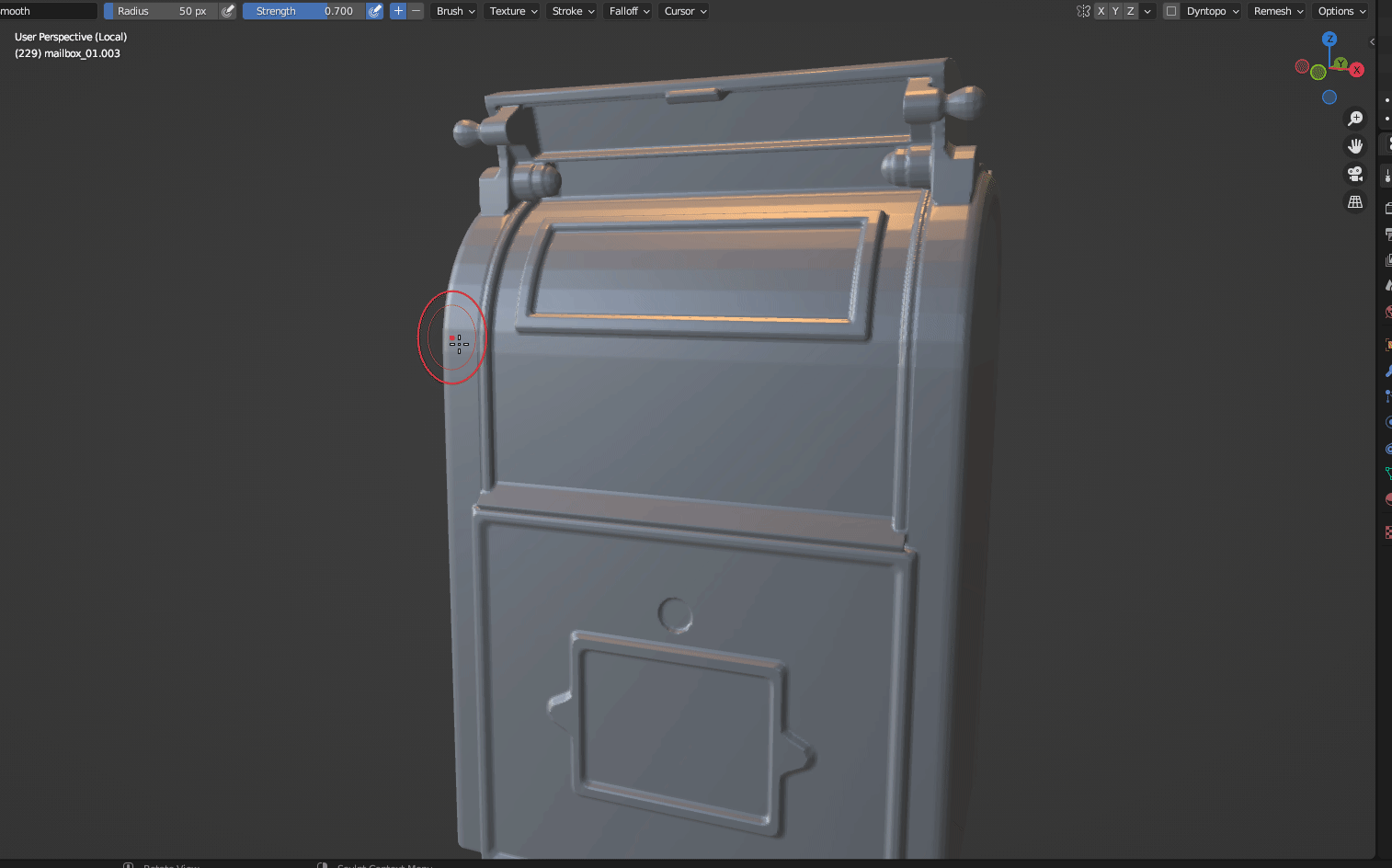The width and height of the screenshot is (1392, 868).
Task: Set brush direction to add with plus icon
Action: pyautogui.click(x=397, y=11)
